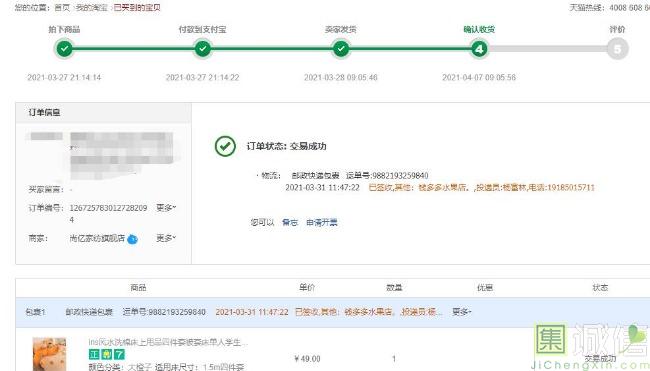
Task: Click the 申请开票 invoice link
Action: click(322, 223)
